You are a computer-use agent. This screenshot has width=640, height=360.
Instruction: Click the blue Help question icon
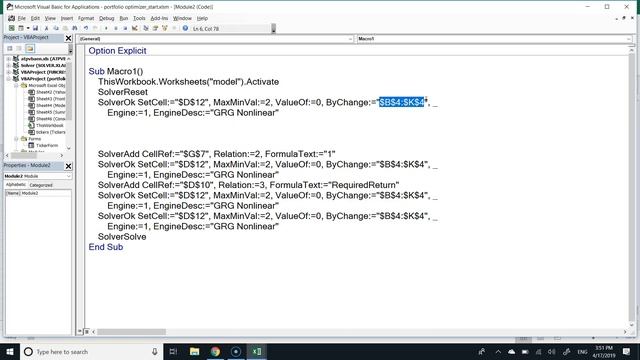[x=185, y=28]
